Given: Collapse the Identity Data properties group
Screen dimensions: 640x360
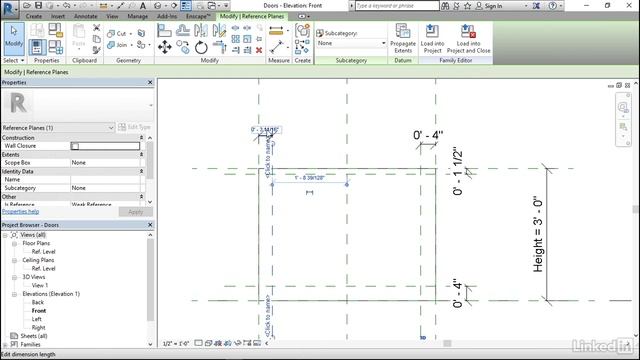Looking at the screenshot, I should point(141,171).
